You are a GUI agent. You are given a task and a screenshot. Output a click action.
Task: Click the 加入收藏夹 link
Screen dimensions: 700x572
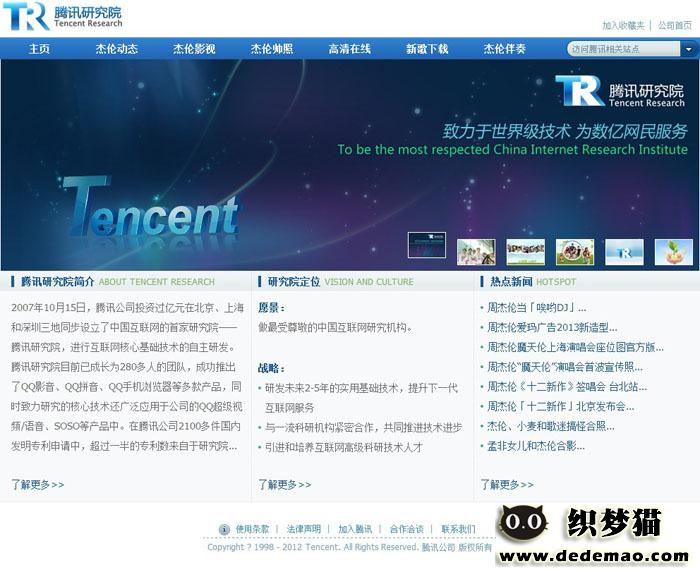[623, 26]
